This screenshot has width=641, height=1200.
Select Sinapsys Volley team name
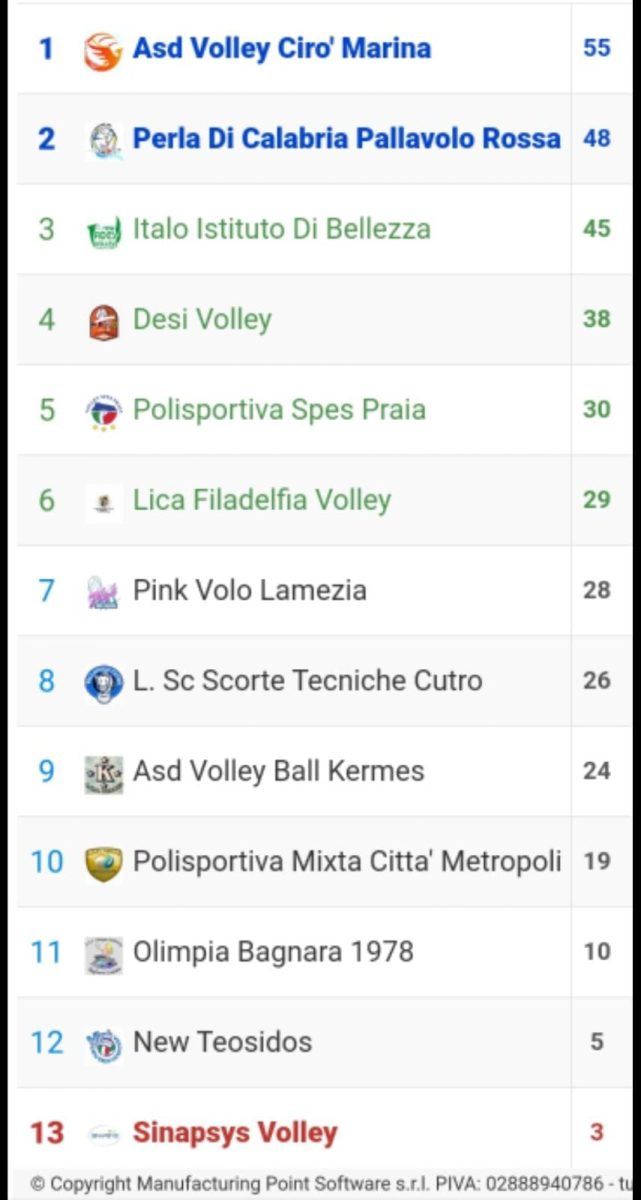tap(235, 1132)
